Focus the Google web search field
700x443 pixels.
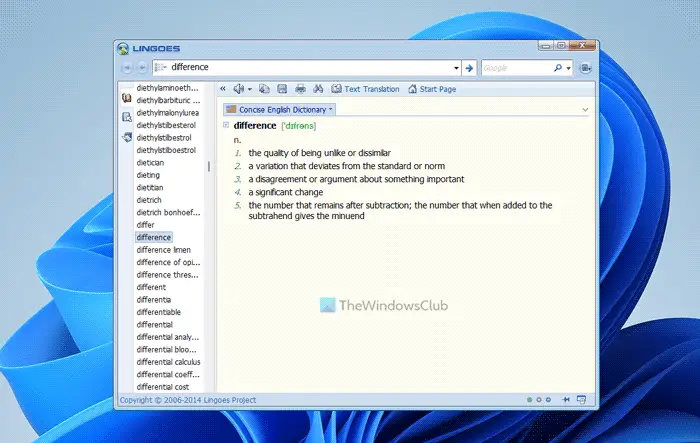pos(516,68)
